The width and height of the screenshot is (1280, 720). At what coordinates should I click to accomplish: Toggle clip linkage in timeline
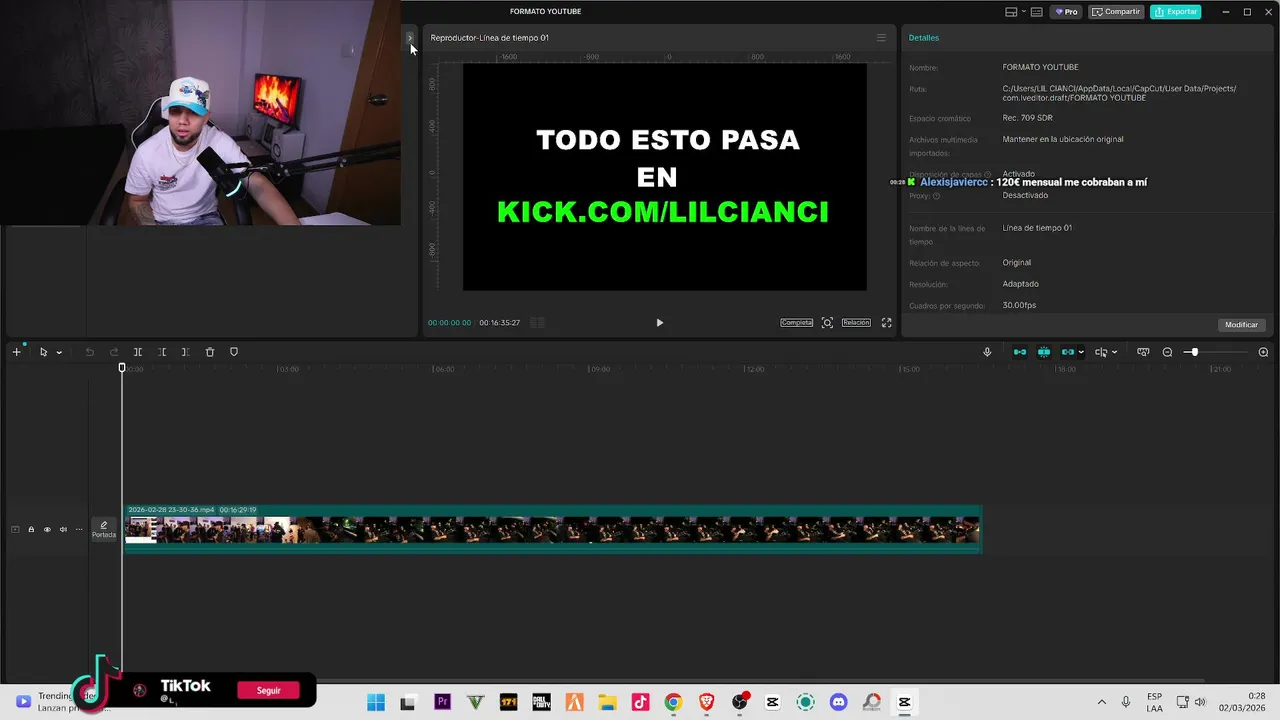1068,352
